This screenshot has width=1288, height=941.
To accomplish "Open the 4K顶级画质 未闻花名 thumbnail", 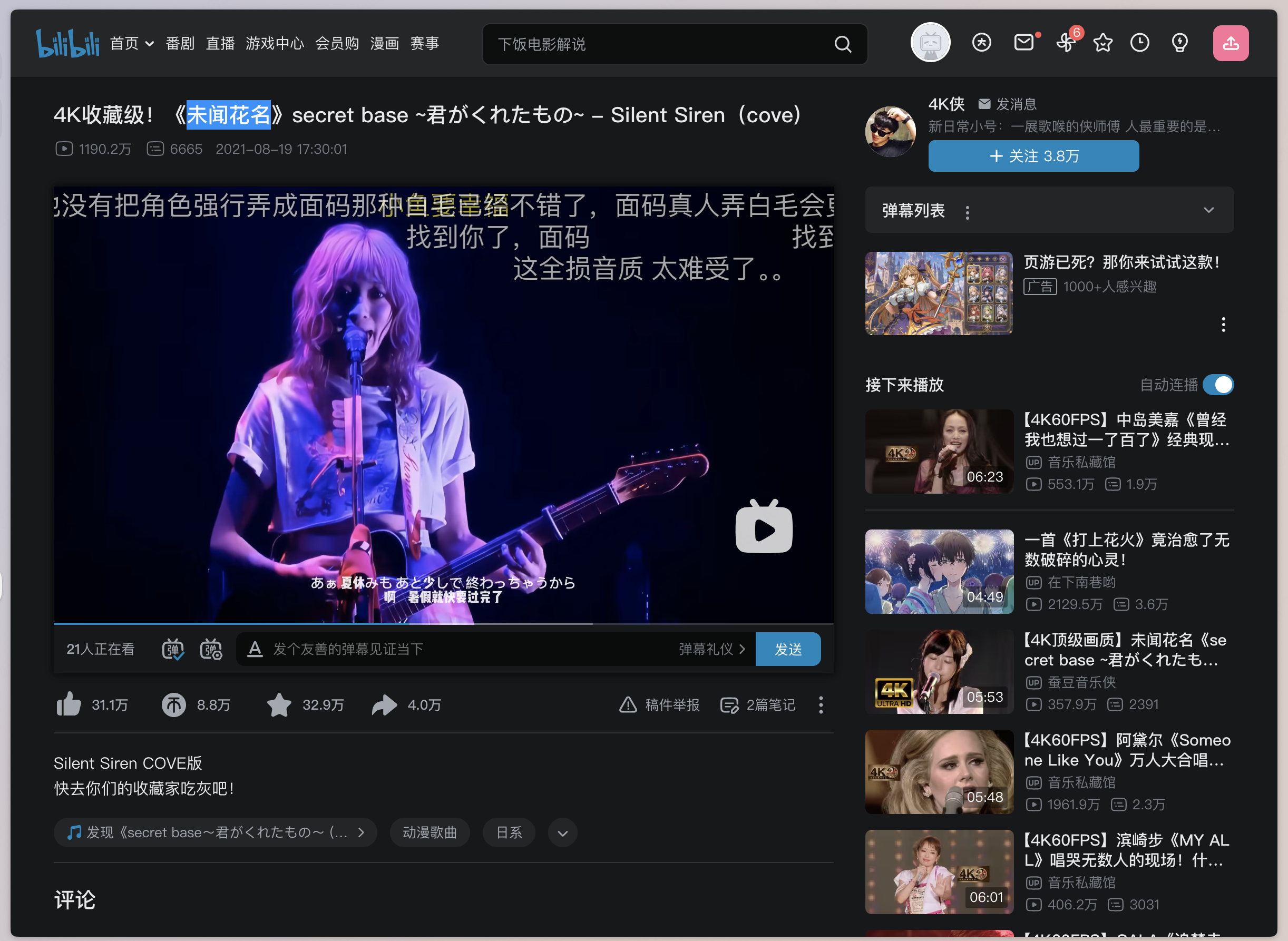I will click(x=939, y=672).
